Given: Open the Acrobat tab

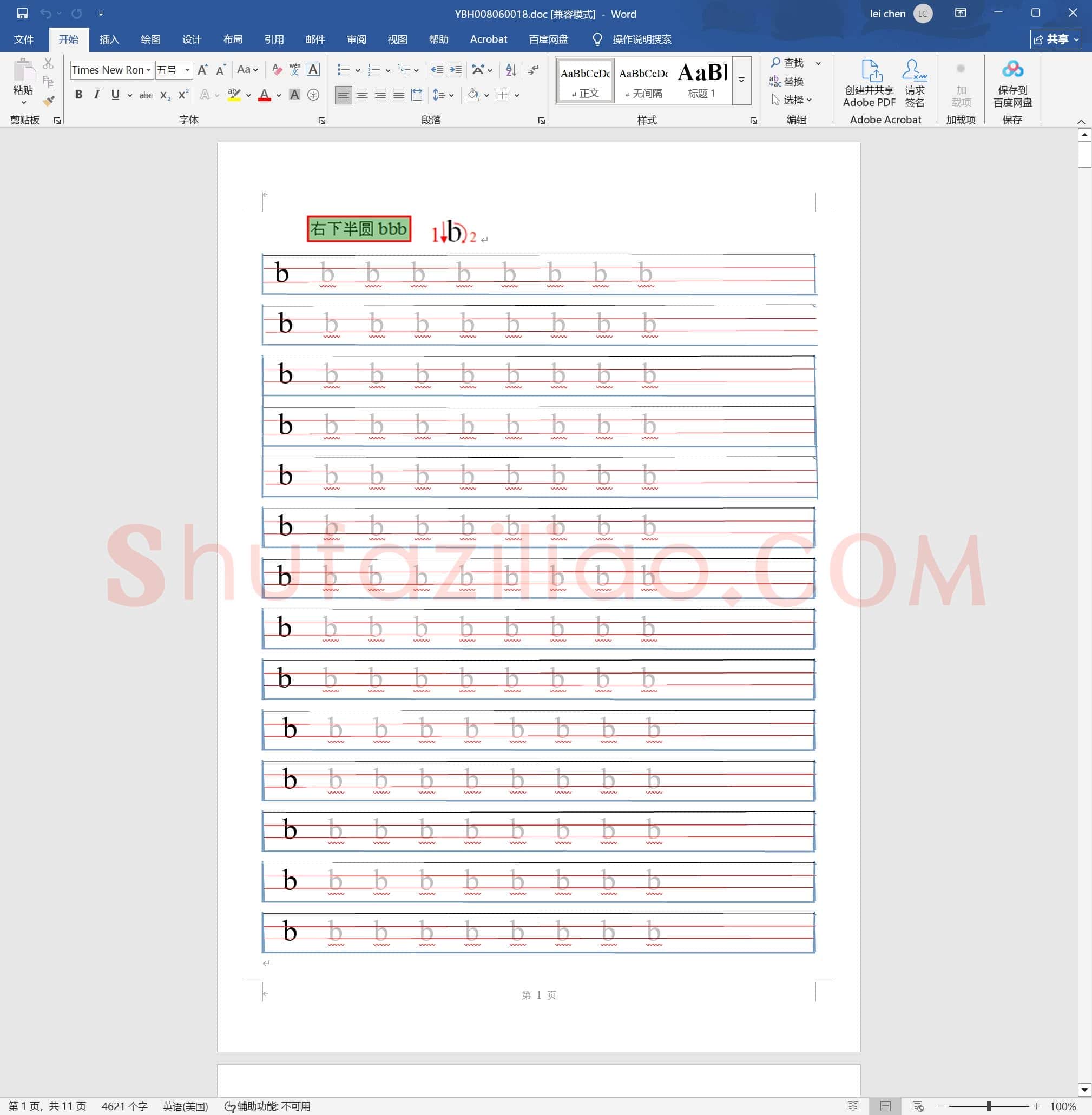Looking at the screenshot, I should pyautogui.click(x=489, y=39).
